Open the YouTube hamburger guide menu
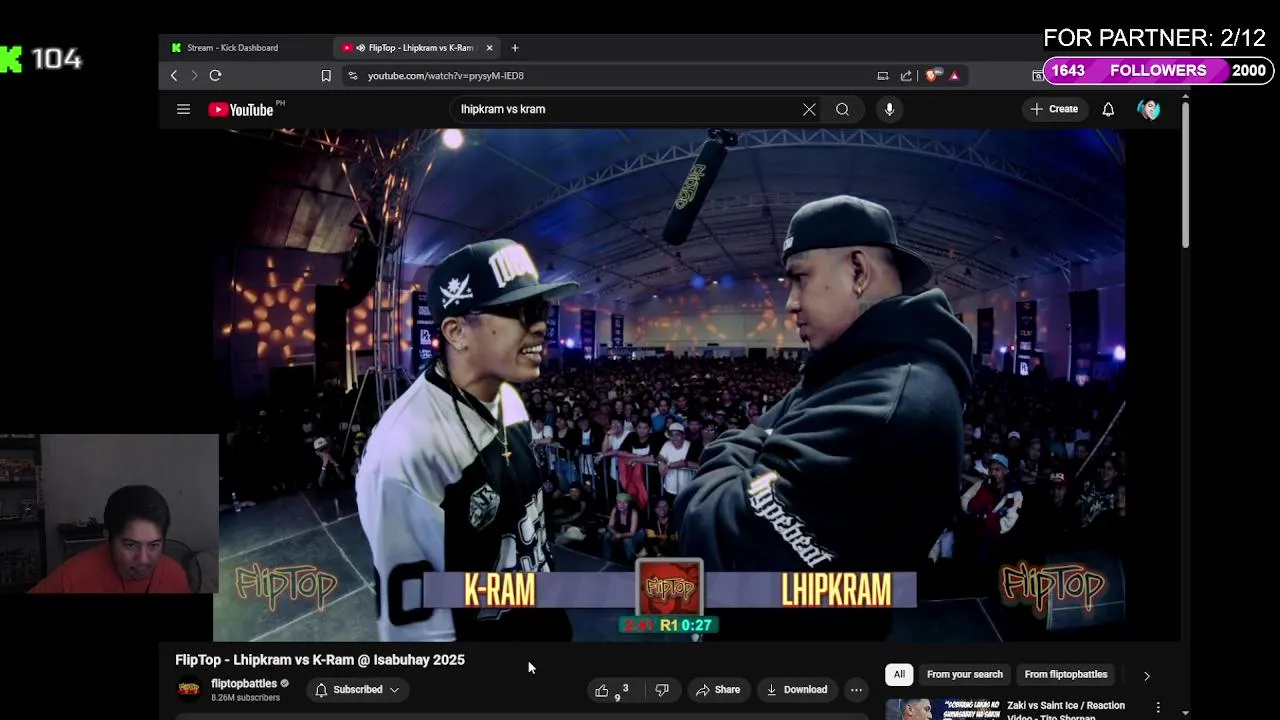The image size is (1280, 720). coord(183,109)
